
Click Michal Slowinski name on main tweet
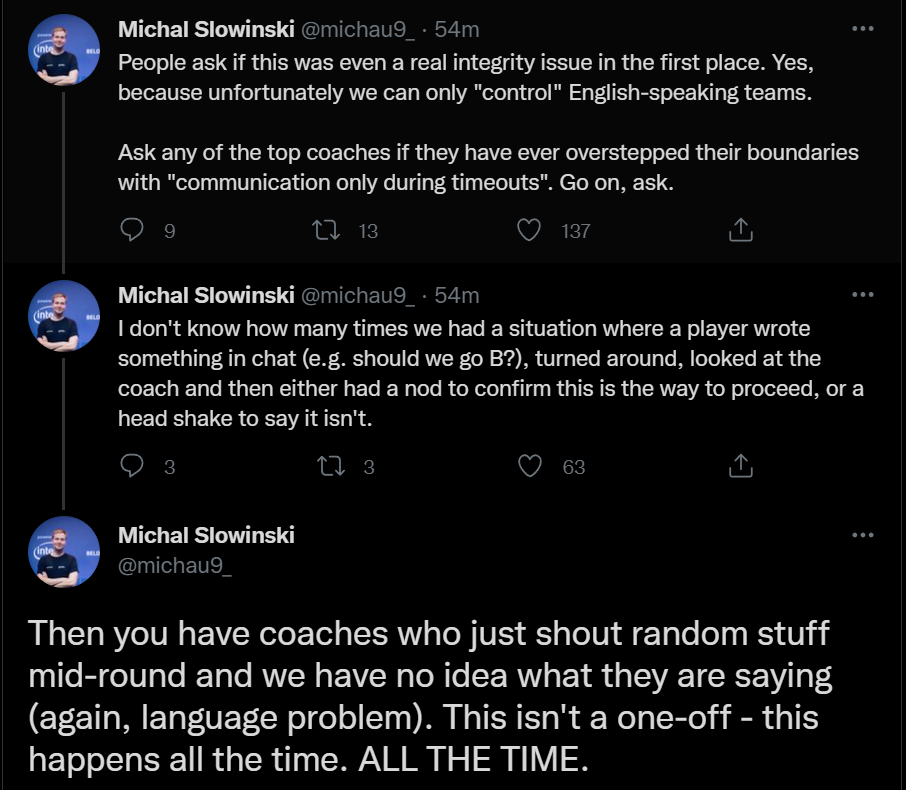tap(206, 535)
